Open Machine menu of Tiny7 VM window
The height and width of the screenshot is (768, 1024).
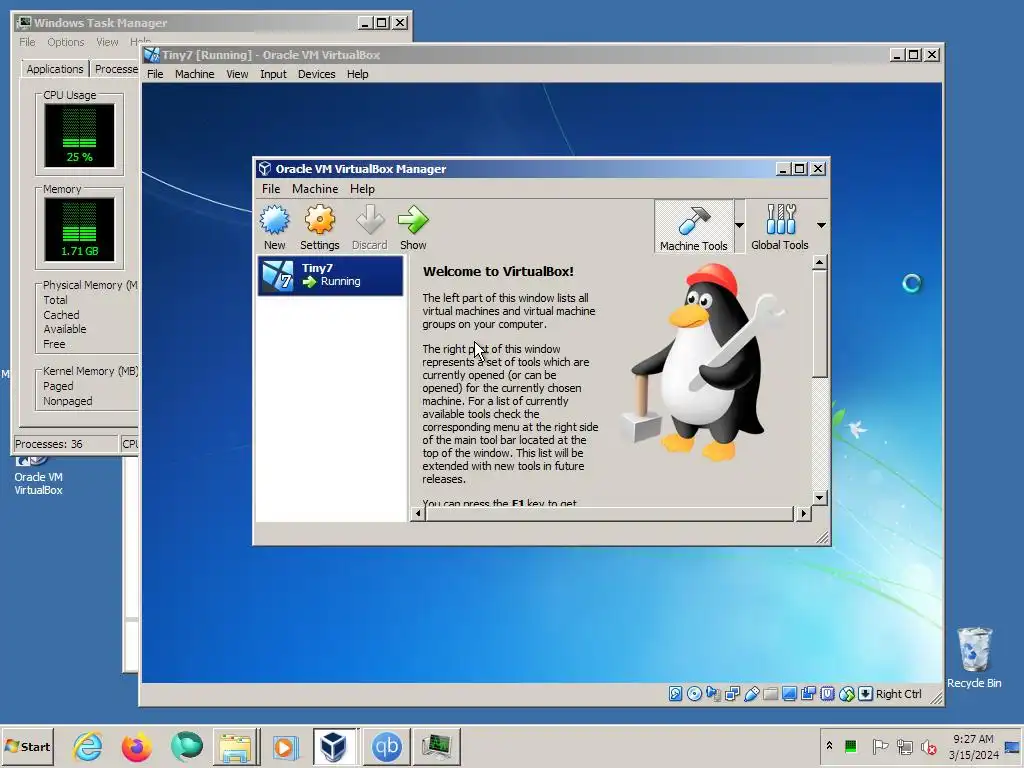click(194, 74)
